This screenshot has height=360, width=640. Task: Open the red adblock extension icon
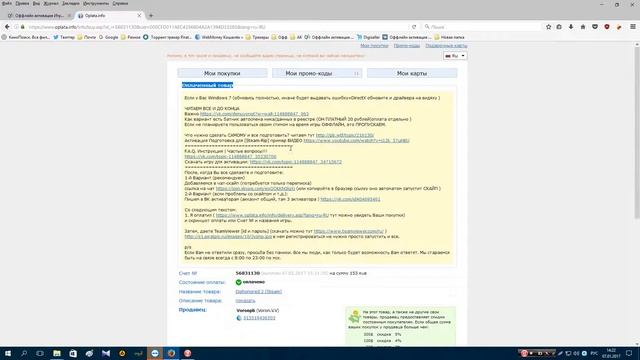click(x=607, y=27)
